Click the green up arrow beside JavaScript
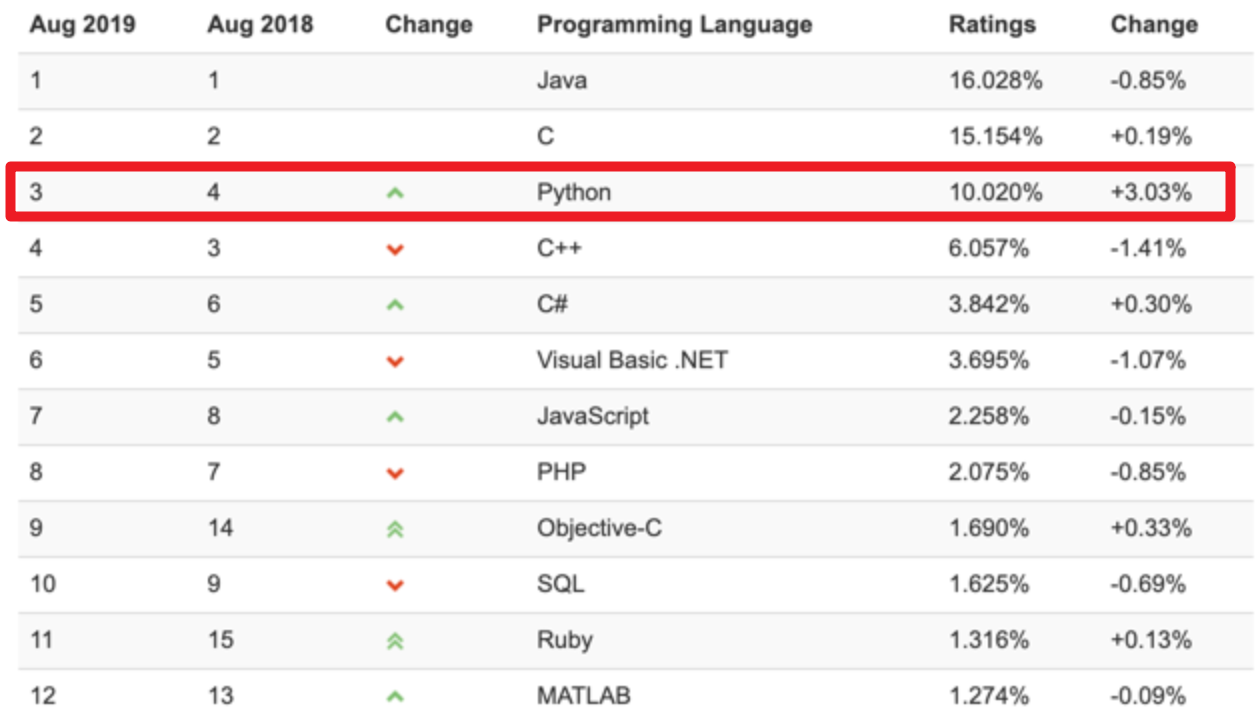Image resolution: width=1260 pixels, height=718 pixels. point(395,416)
